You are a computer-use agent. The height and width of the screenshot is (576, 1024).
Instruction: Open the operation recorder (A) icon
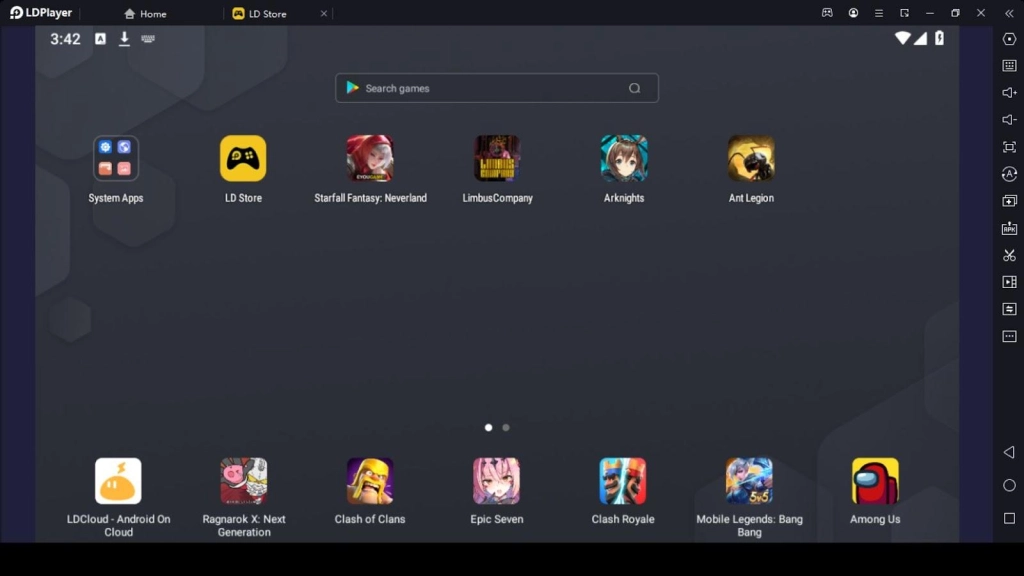1009,174
